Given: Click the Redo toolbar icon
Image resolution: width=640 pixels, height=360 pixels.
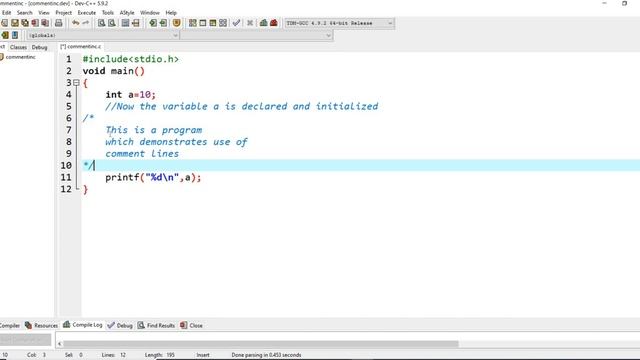Looking at the screenshot, I should tap(86, 23).
